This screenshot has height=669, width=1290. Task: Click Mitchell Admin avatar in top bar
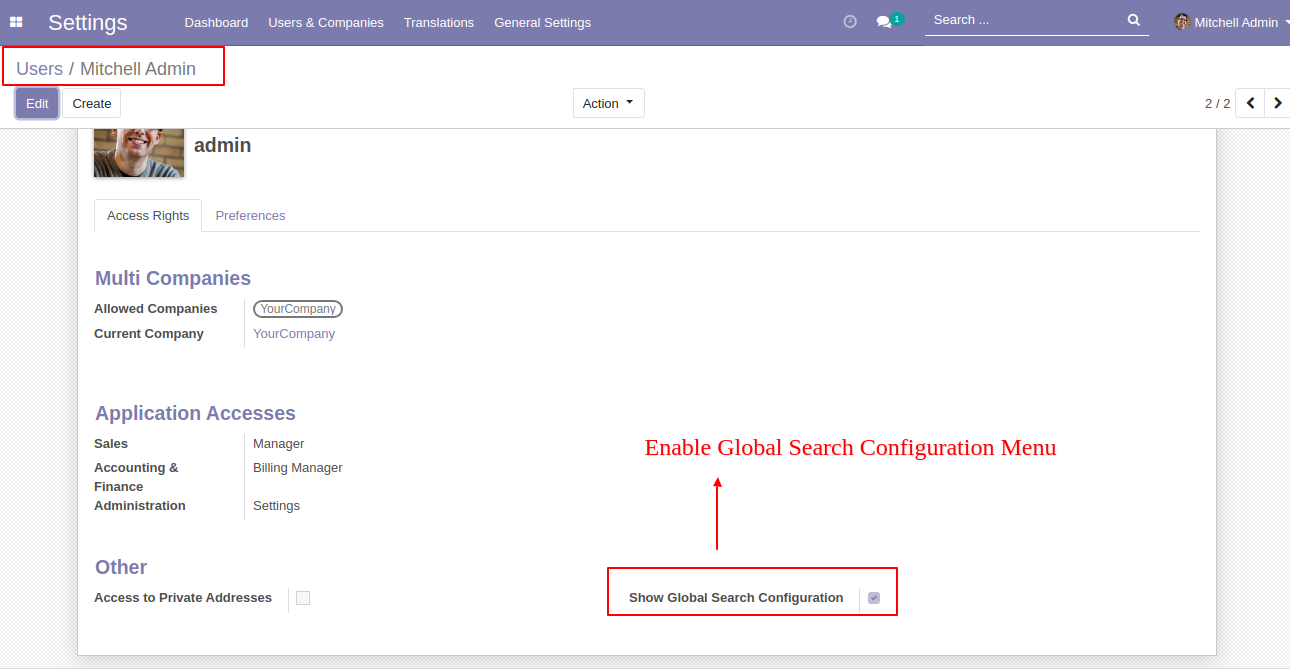click(1182, 22)
